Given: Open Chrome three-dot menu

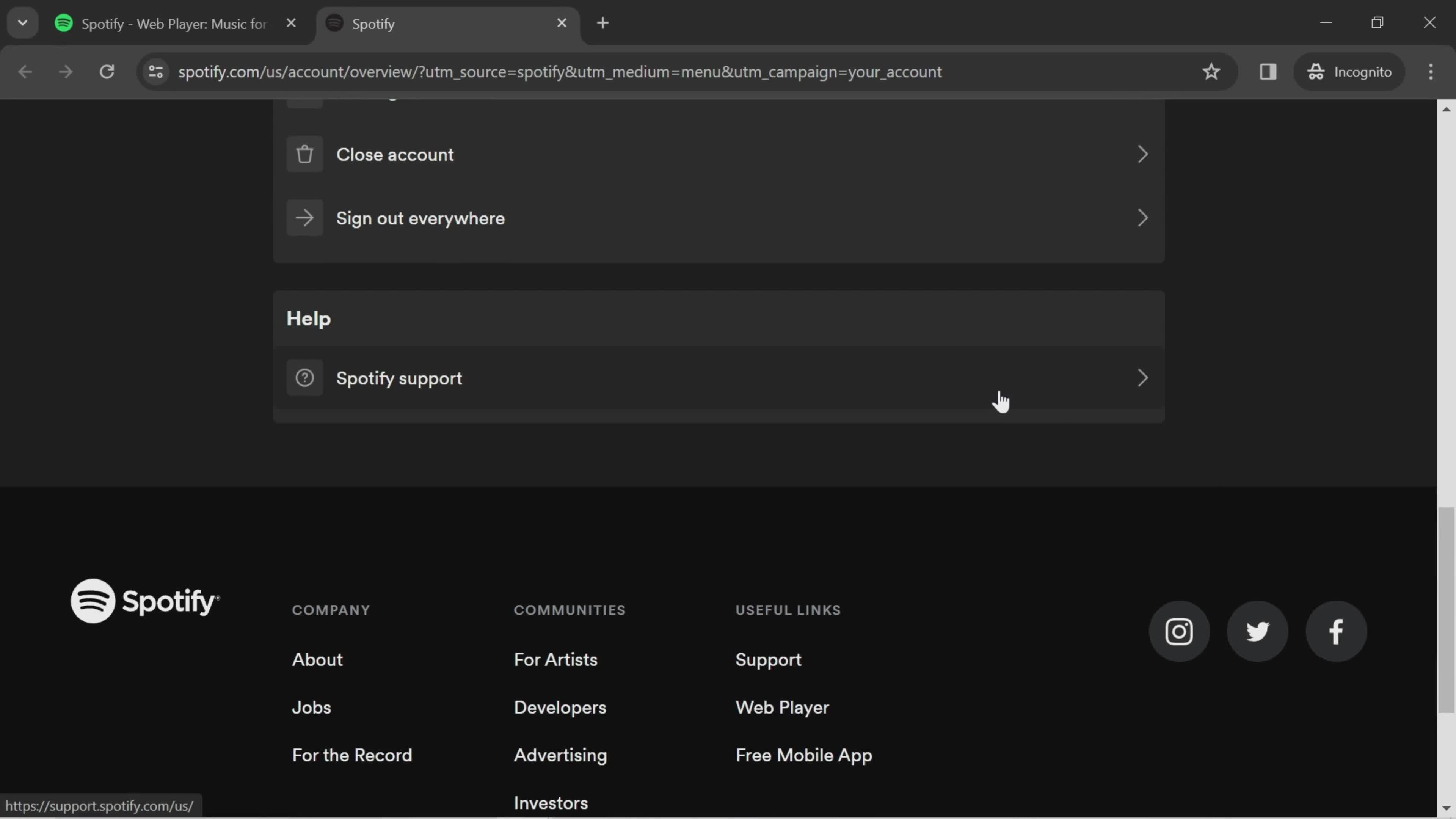Looking at the screenshot, I should coord(1431,72).
